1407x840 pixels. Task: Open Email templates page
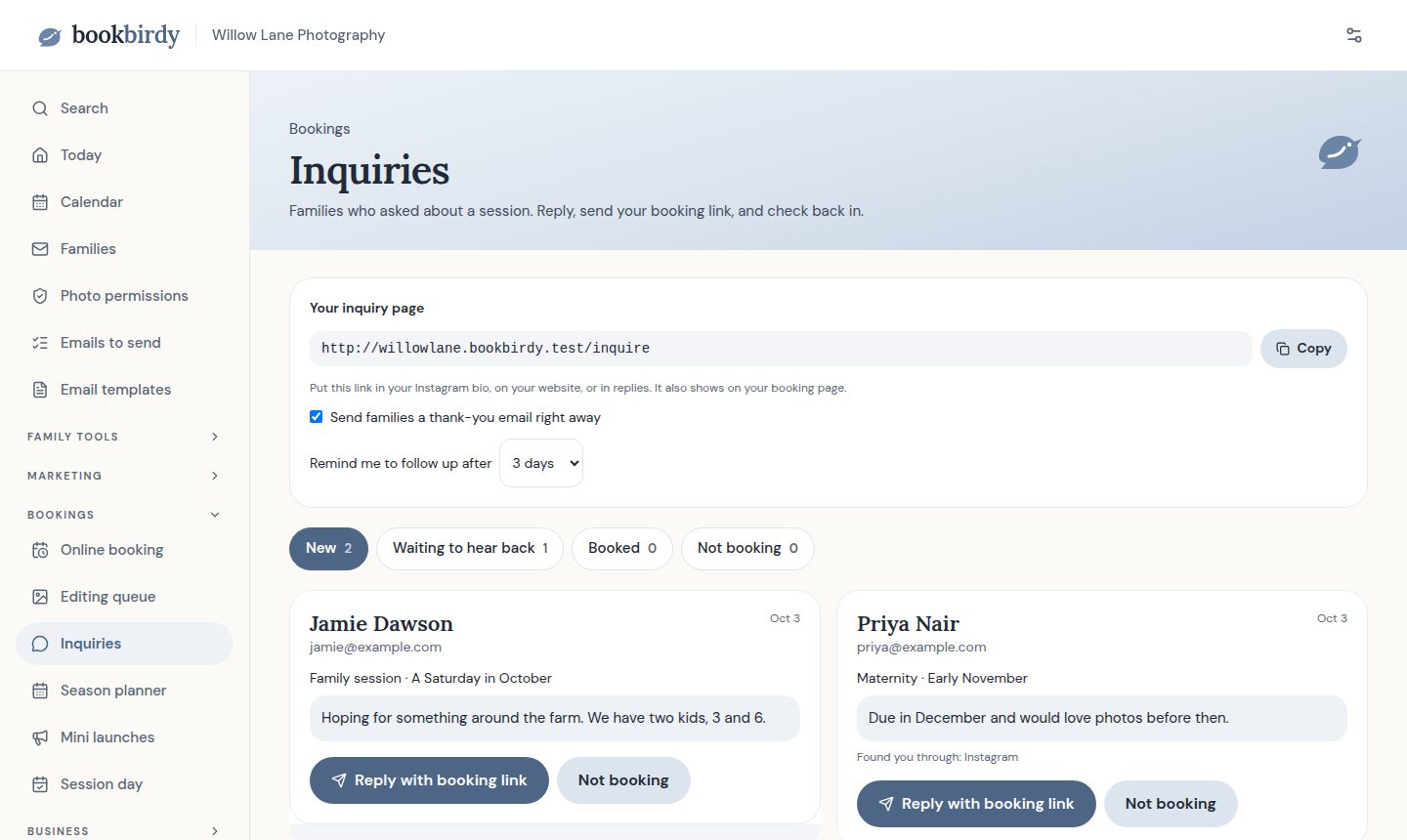(124, 390)
